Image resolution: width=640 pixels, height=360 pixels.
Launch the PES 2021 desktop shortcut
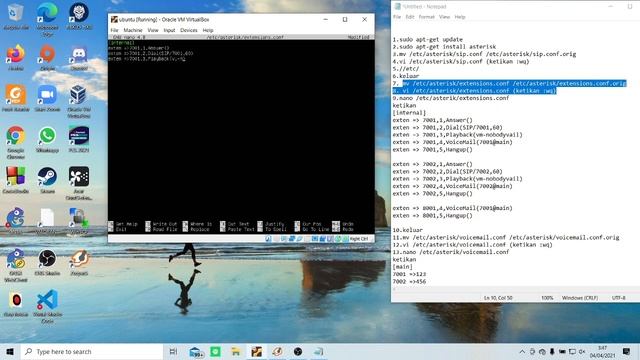pyautogui.click(x=79, y=140)
